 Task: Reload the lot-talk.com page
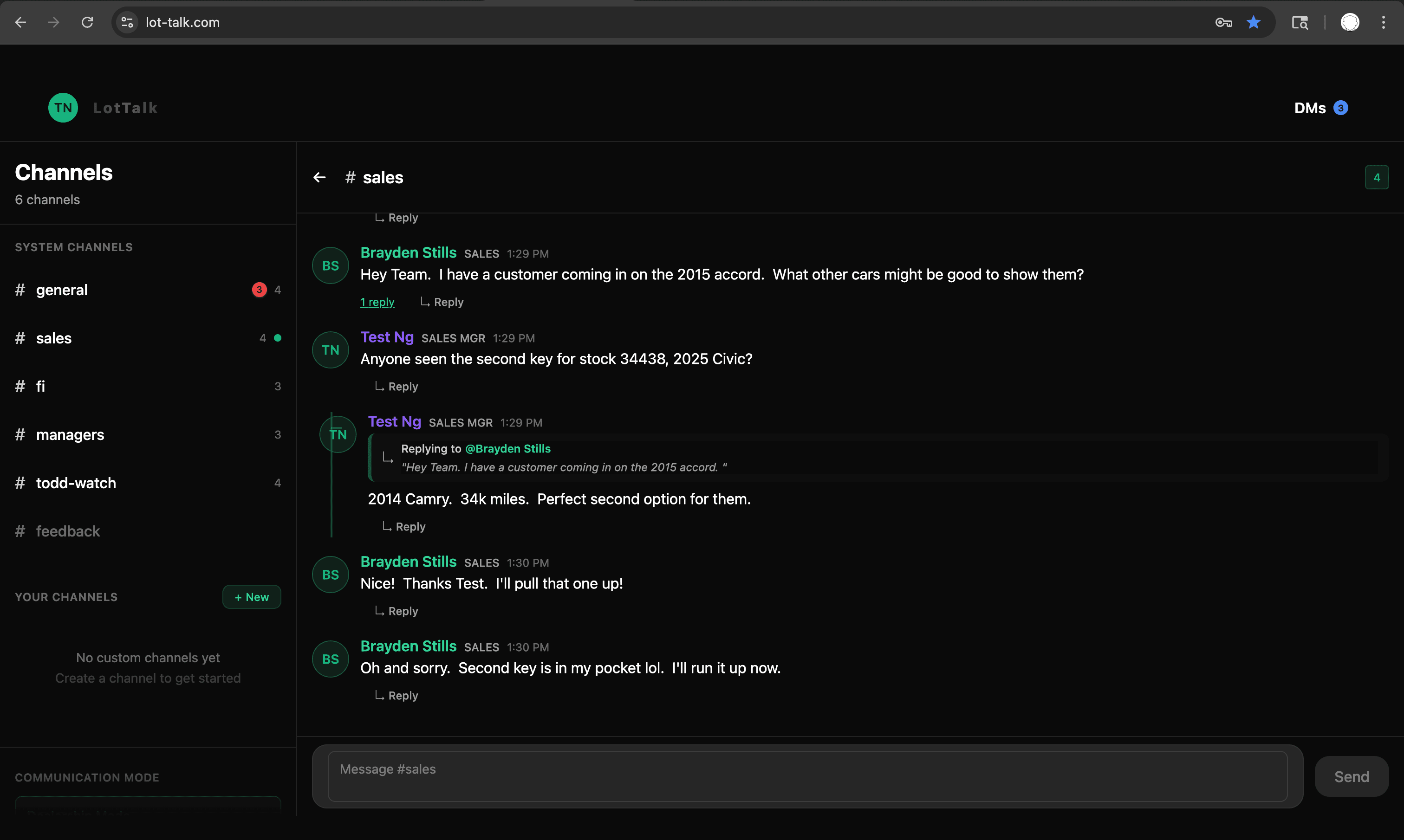(x=87, y=23)
